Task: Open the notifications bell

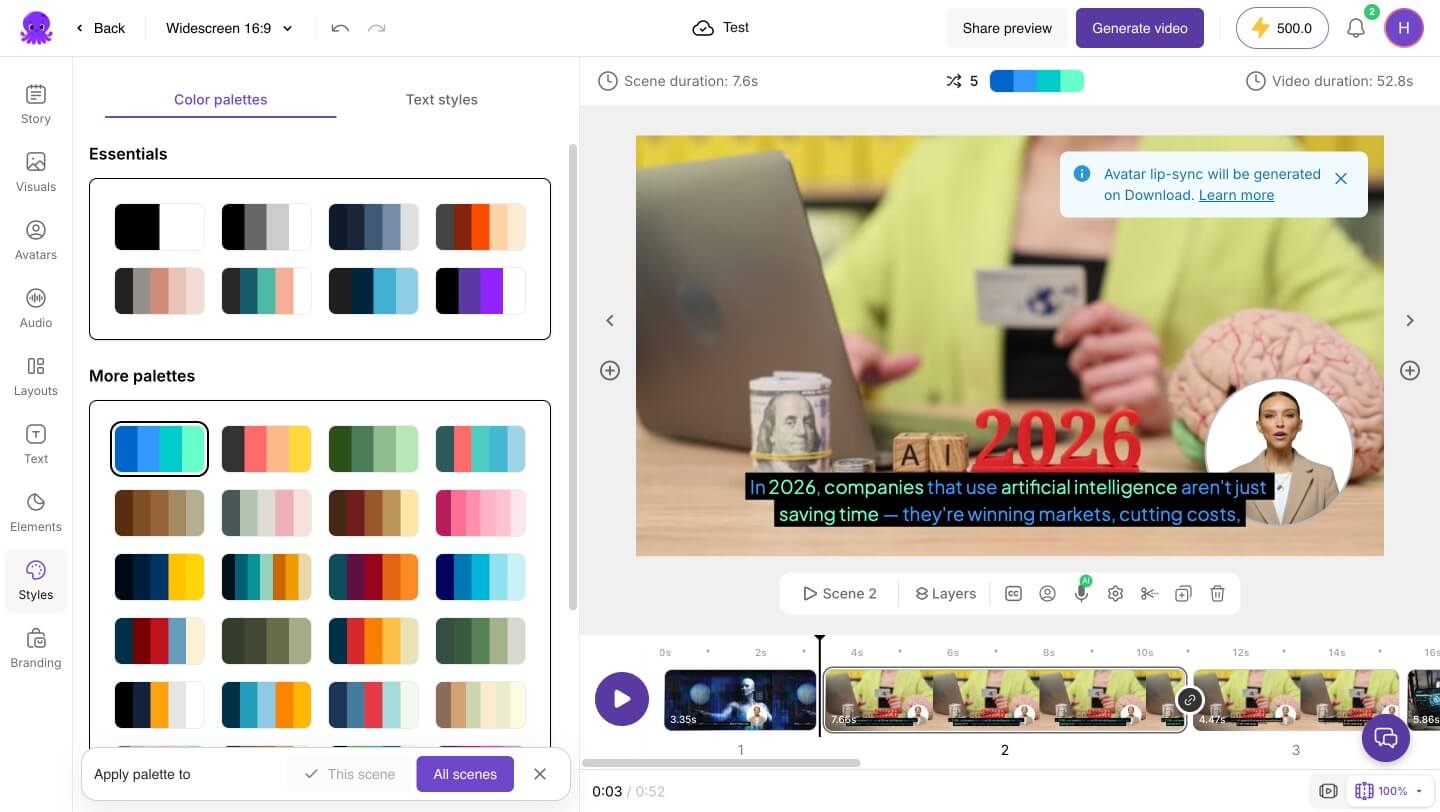Action: [1356, 28]
